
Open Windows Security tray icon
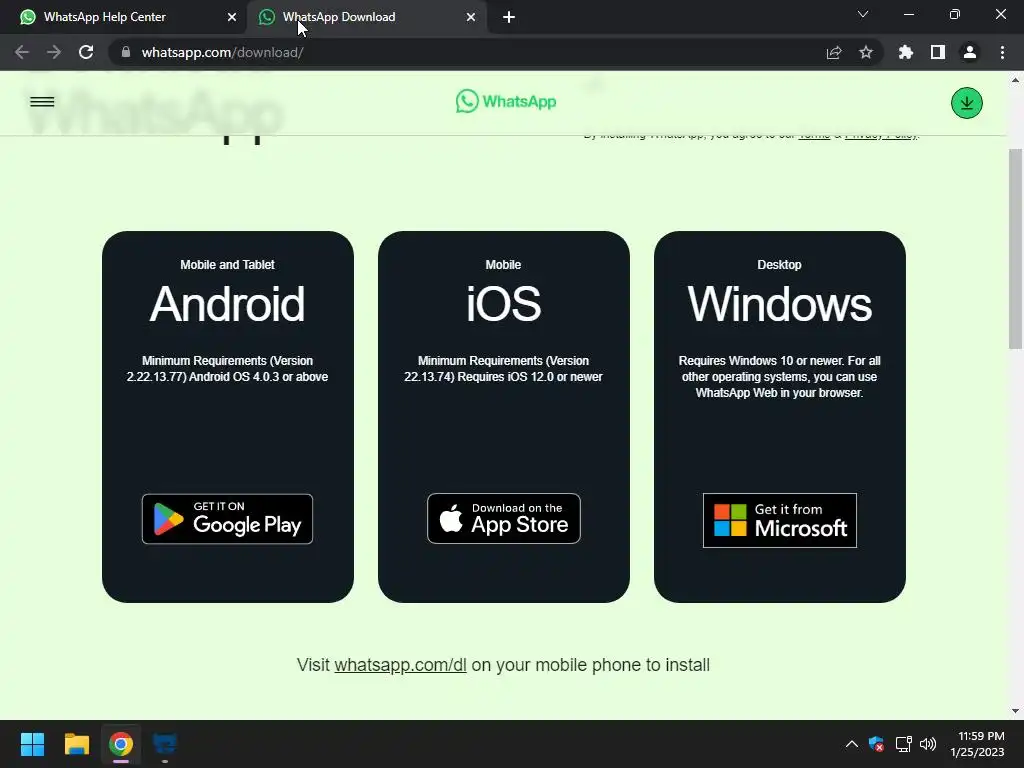pos(876,744)
